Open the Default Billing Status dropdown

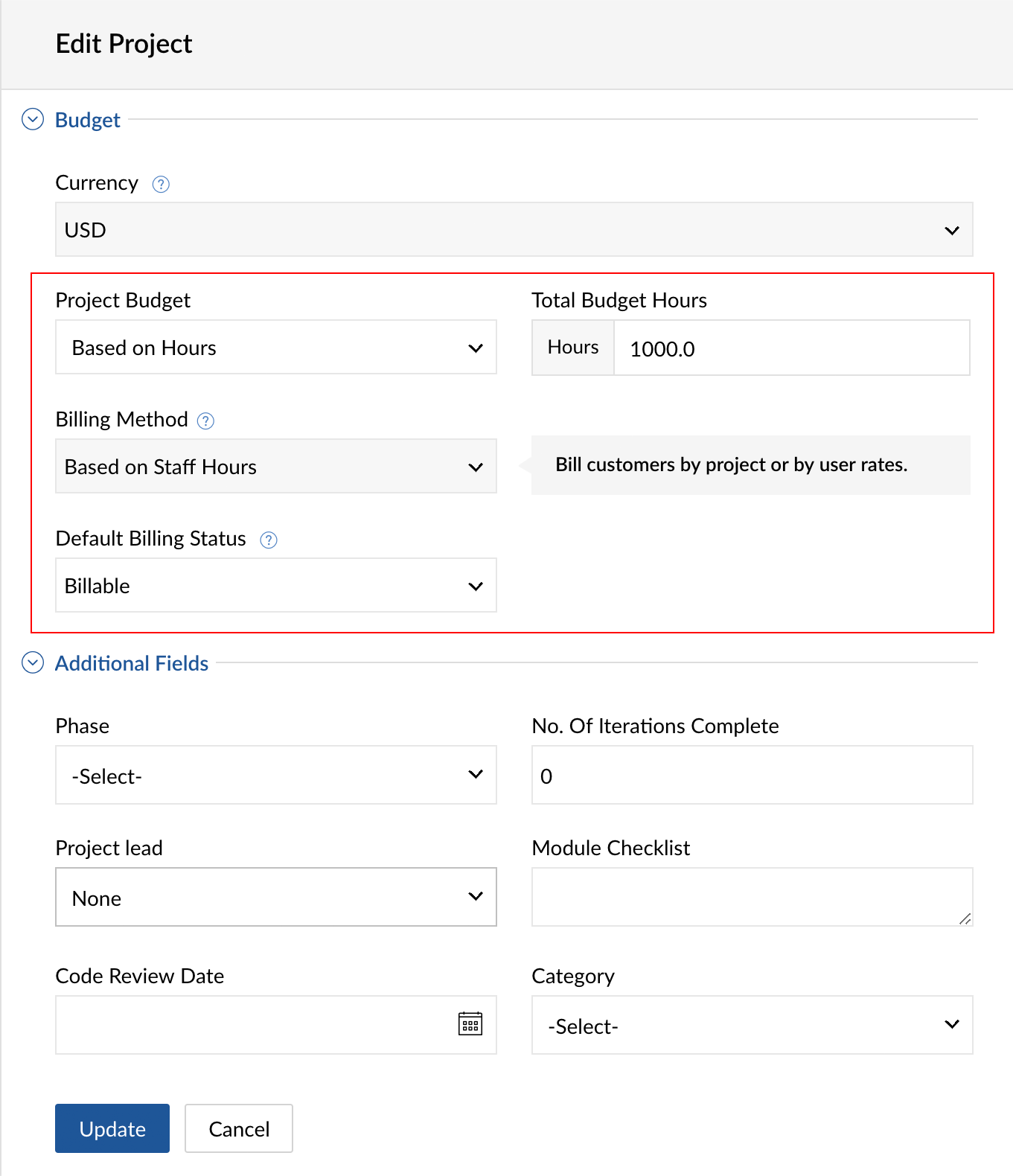tap(275, 586)
